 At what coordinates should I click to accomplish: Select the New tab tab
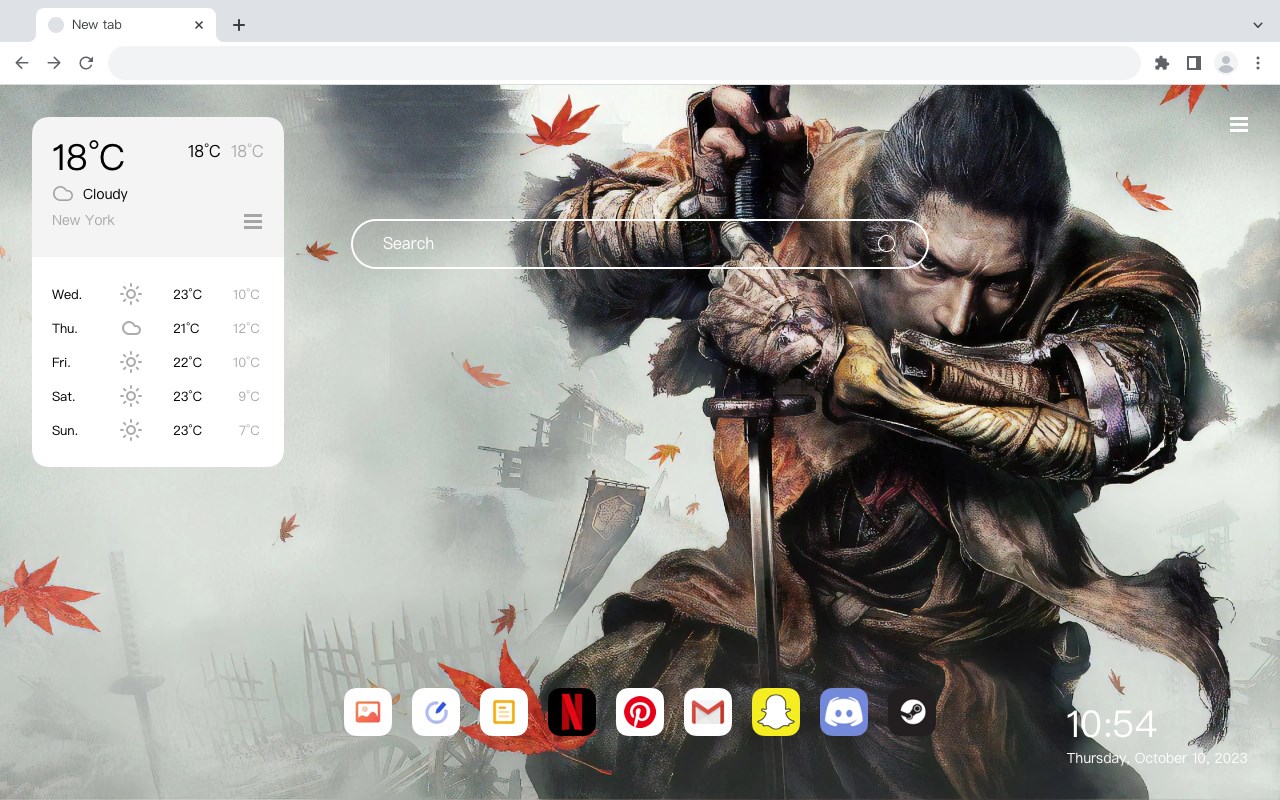(126, 25)
